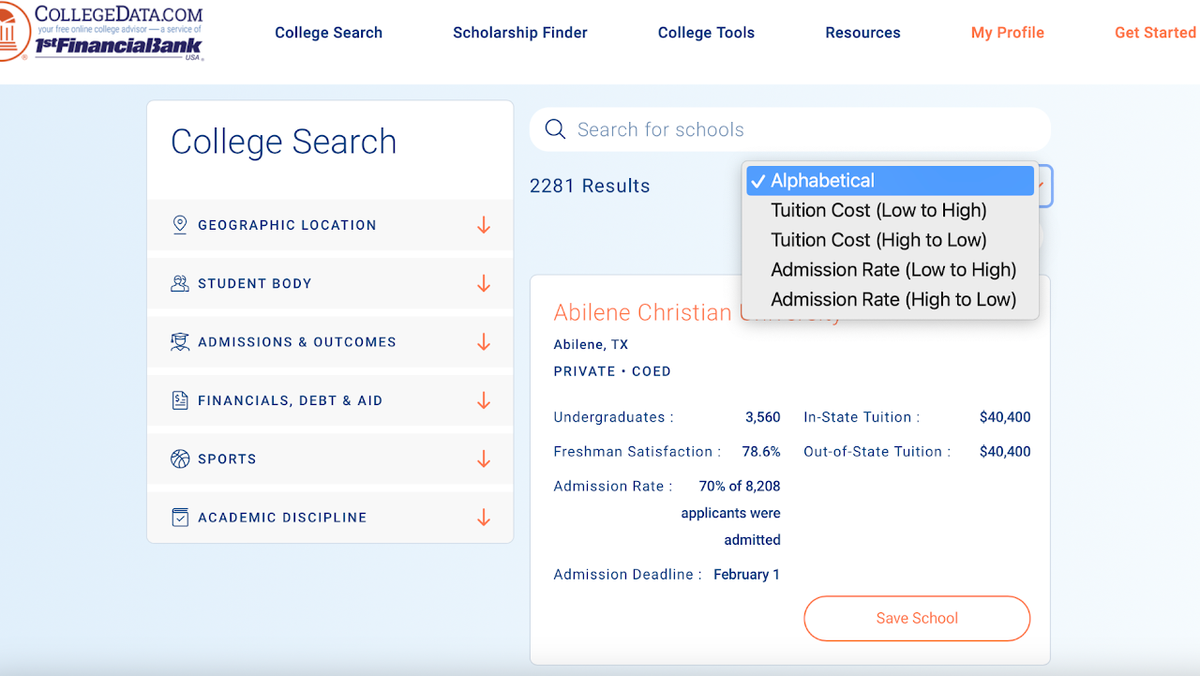Select Tuition Cost (Low to High) sorting
The height and width of the screenshot is (676, 1200).
(x=878, y=210)
